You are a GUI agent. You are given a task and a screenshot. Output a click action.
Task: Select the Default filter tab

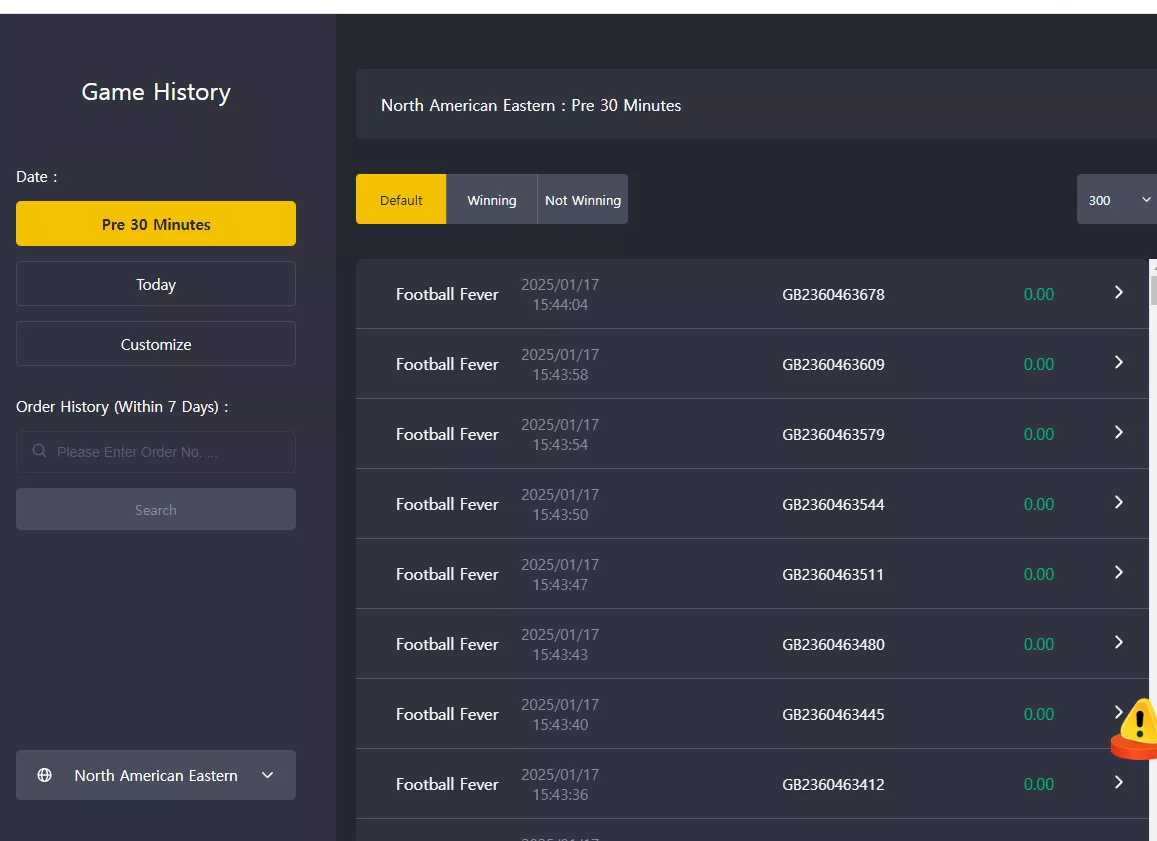tap(401, 199)
